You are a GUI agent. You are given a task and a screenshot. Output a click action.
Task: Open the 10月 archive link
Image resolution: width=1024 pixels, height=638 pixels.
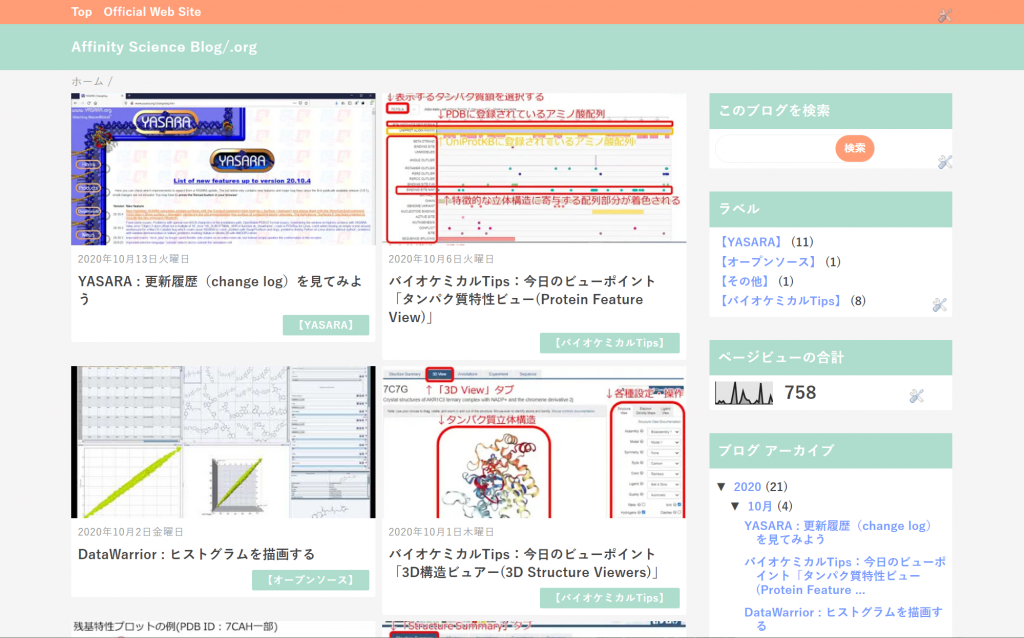760,506
